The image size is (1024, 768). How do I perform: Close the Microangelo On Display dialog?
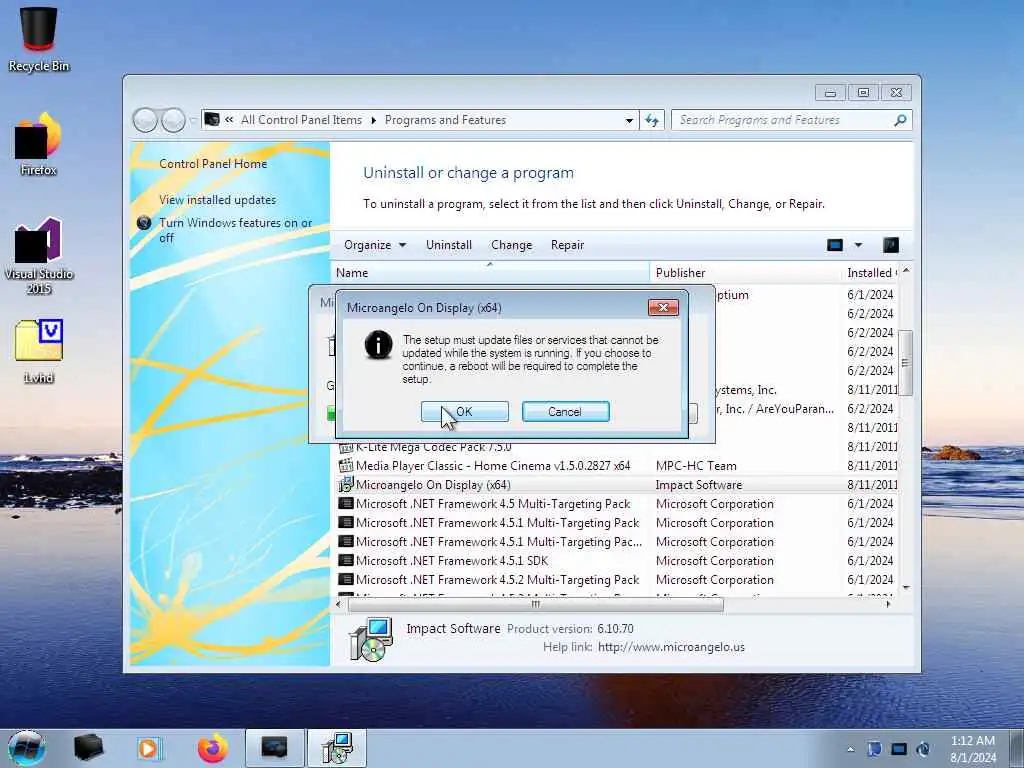(x=663, y=307)
